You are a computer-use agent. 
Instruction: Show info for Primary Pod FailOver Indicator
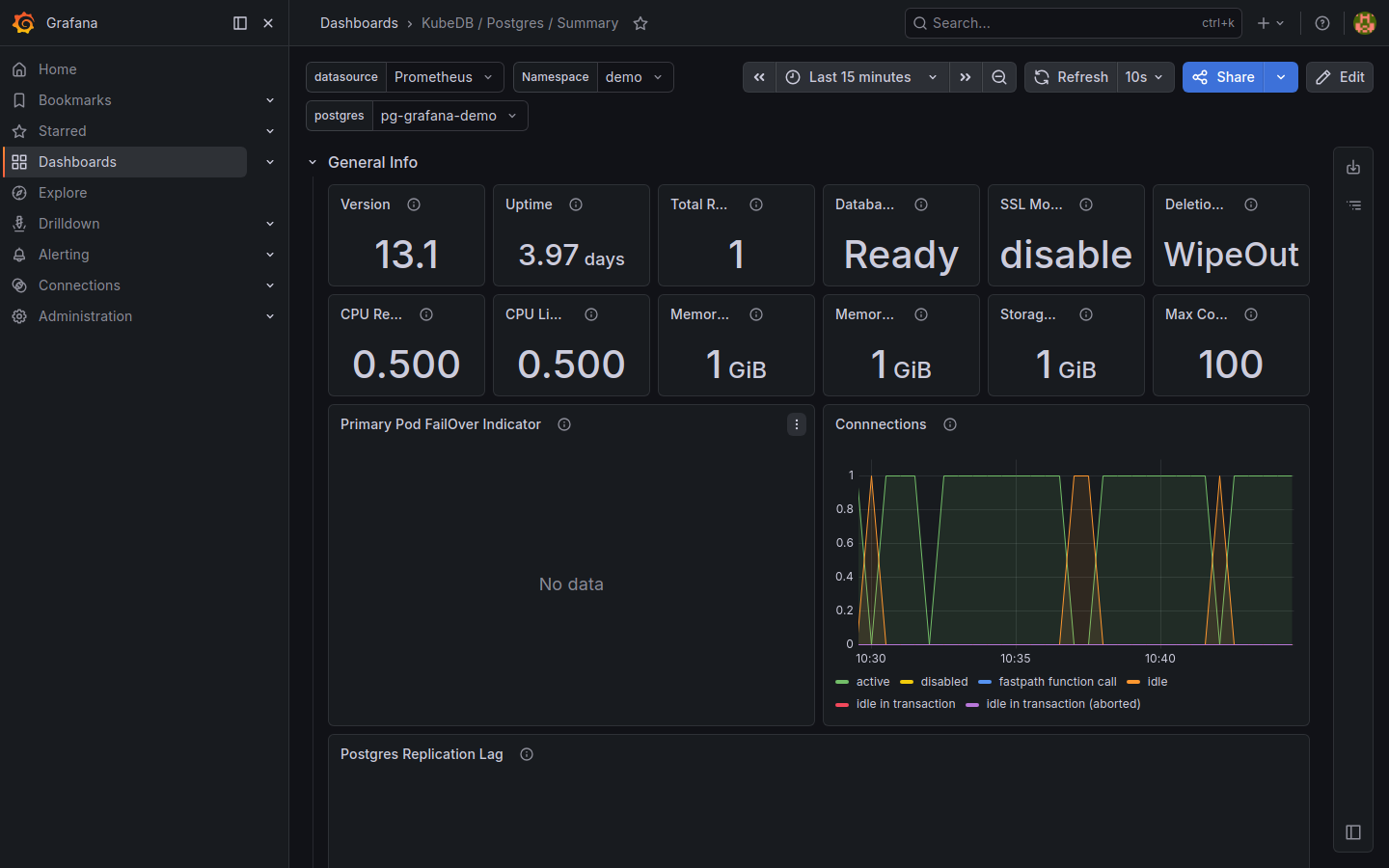tap(564, 424)
